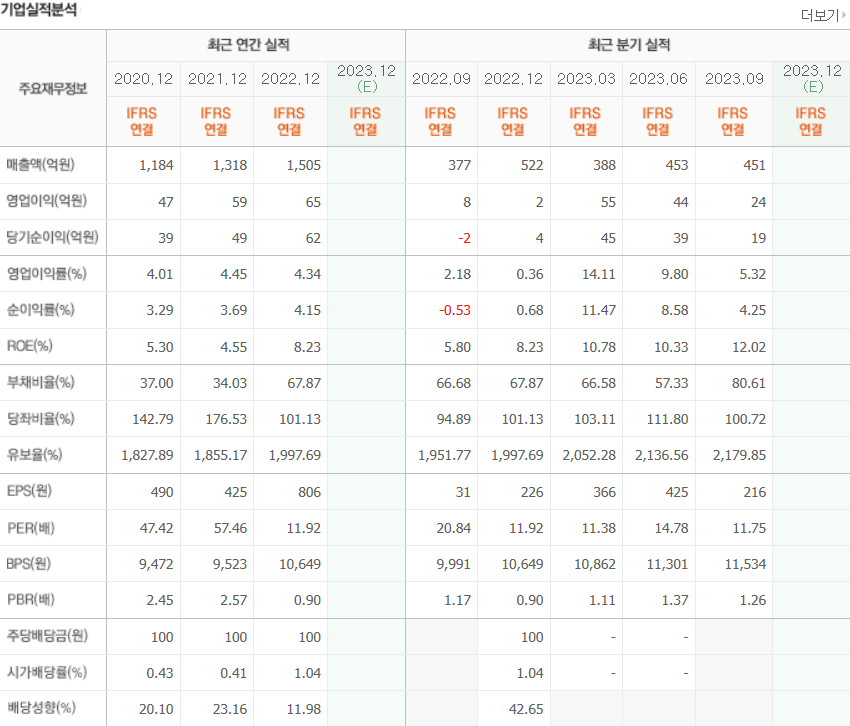Click the 11,534 BPS value

coord(745,564)
